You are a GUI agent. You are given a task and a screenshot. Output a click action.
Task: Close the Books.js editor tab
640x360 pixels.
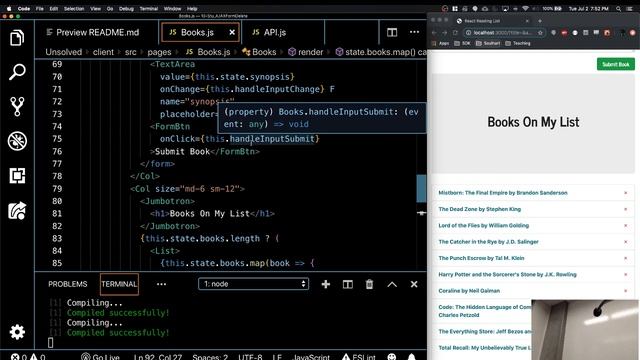tap(232, 32)
